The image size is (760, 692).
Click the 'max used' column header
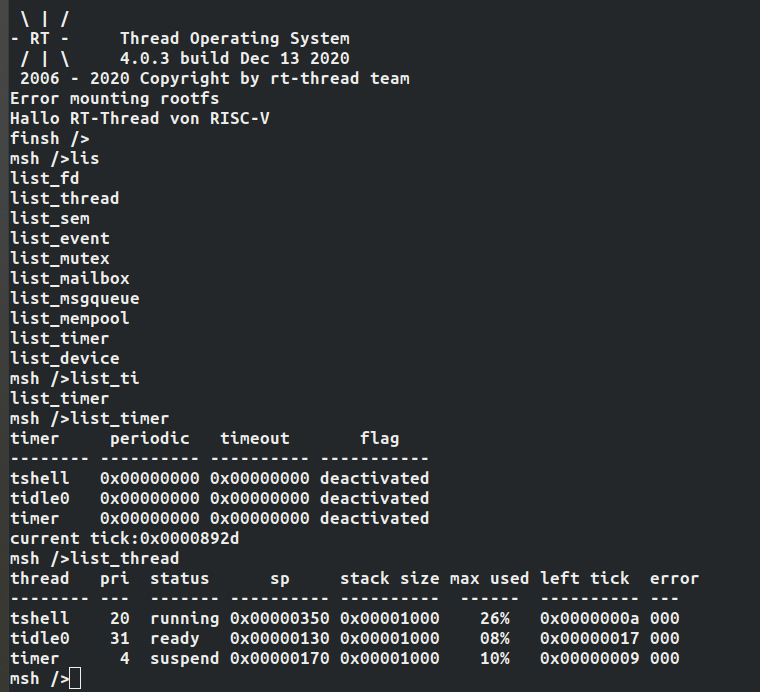pyautogui.click(x=490, y=578)
